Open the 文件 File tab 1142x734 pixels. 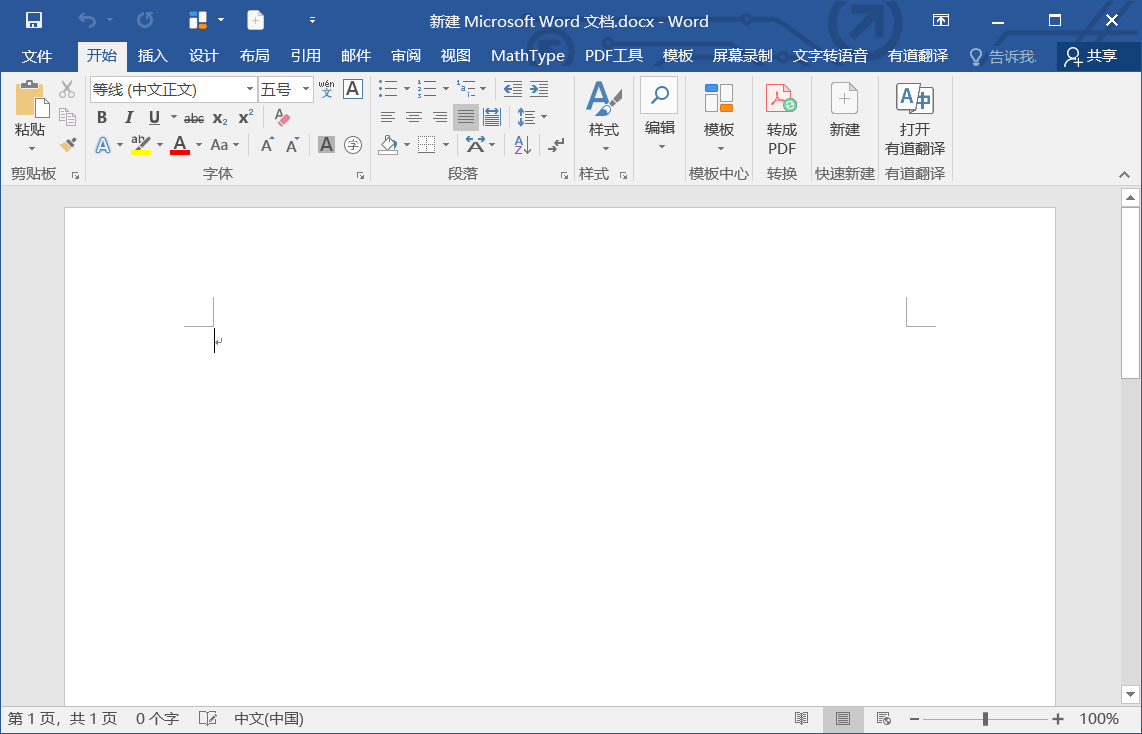coord(36,56)
